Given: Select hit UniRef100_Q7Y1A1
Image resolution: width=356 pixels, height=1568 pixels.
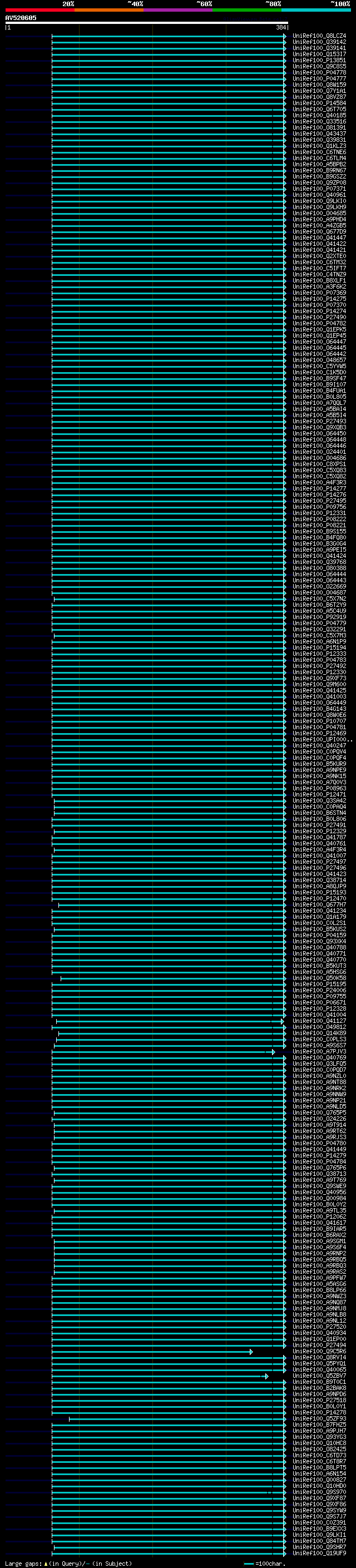Looking at the screenshot, I should tap(319, 91).
